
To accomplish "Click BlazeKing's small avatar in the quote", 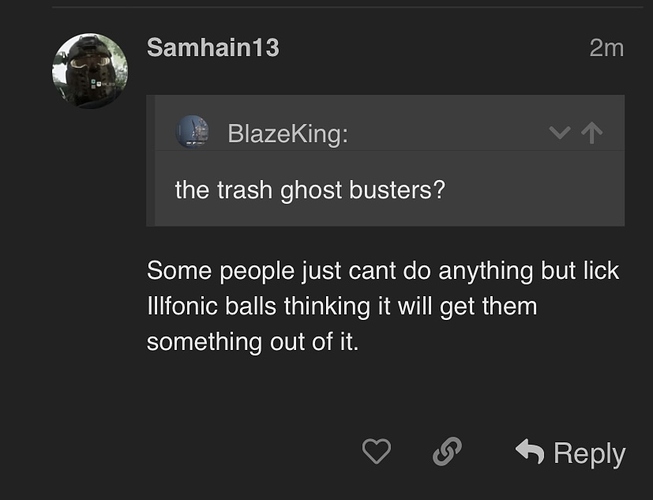I will tap(192, 133).
